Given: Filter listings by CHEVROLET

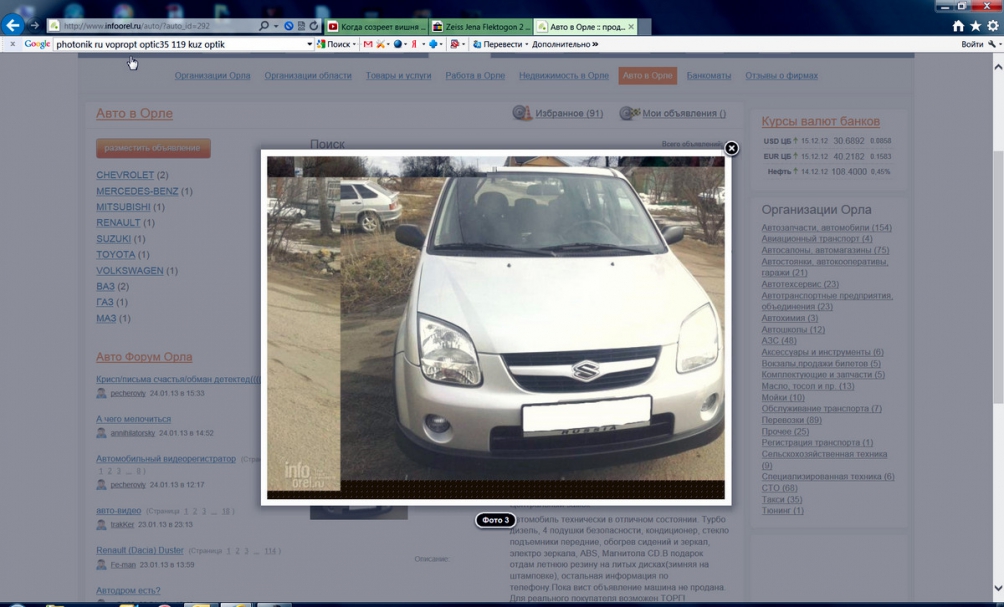Looking at the screenshot, I should (125, 175).
